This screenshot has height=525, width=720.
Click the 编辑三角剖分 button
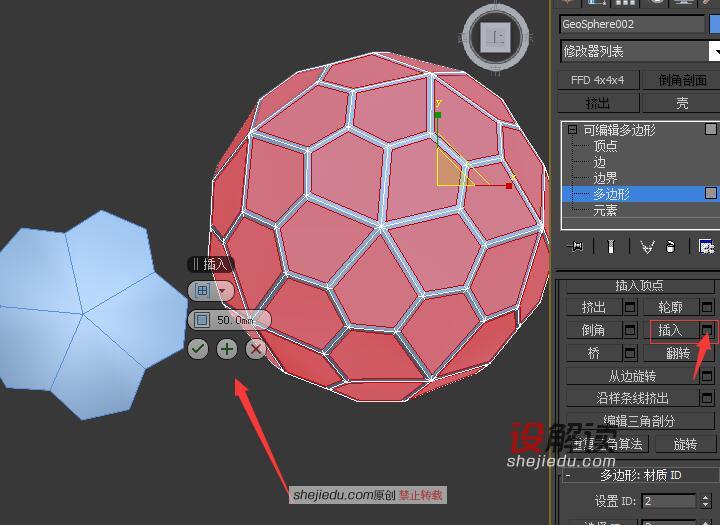(640, 421)
